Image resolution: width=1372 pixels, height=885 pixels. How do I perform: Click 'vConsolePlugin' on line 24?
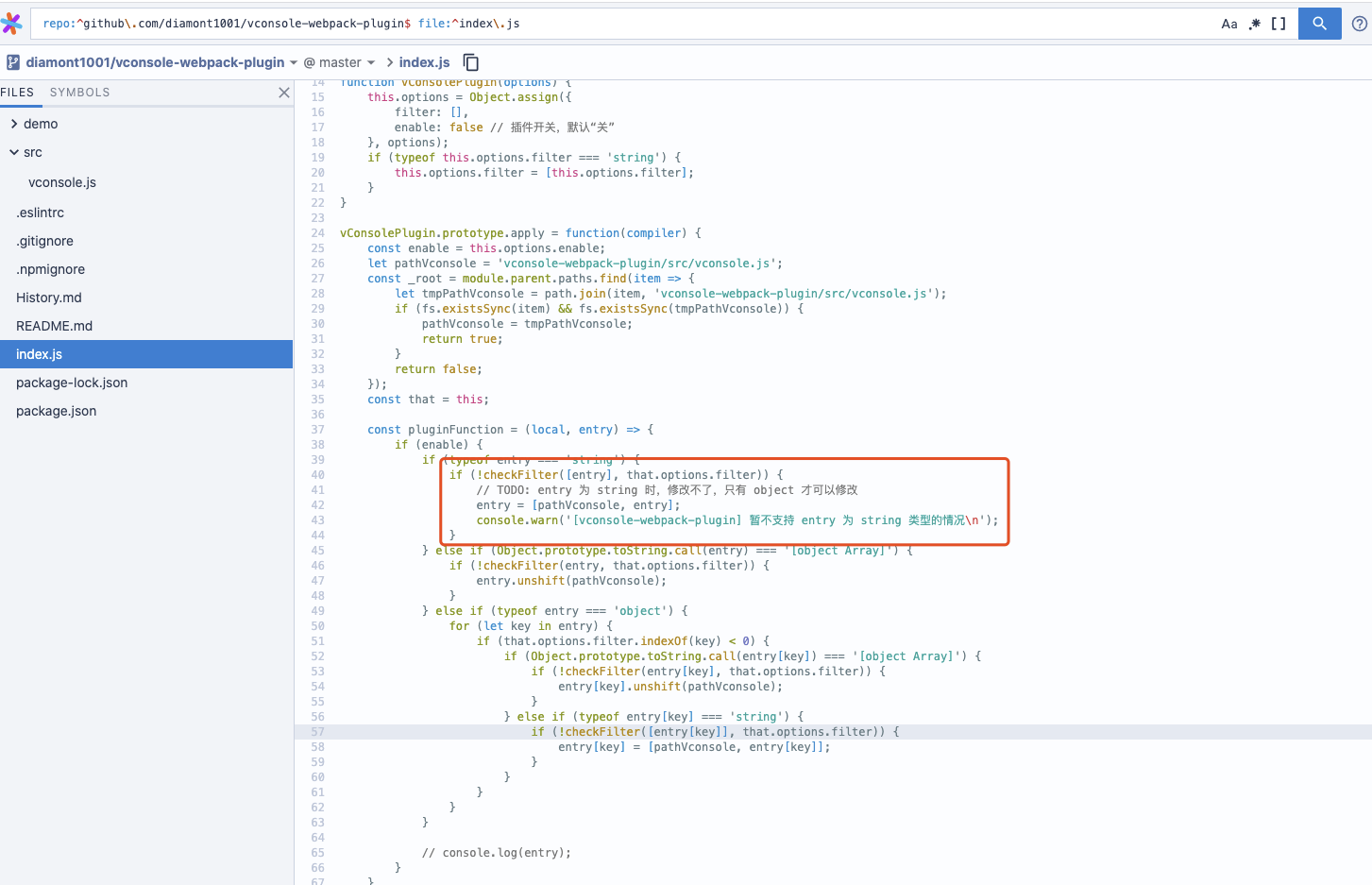click(388, 233)
